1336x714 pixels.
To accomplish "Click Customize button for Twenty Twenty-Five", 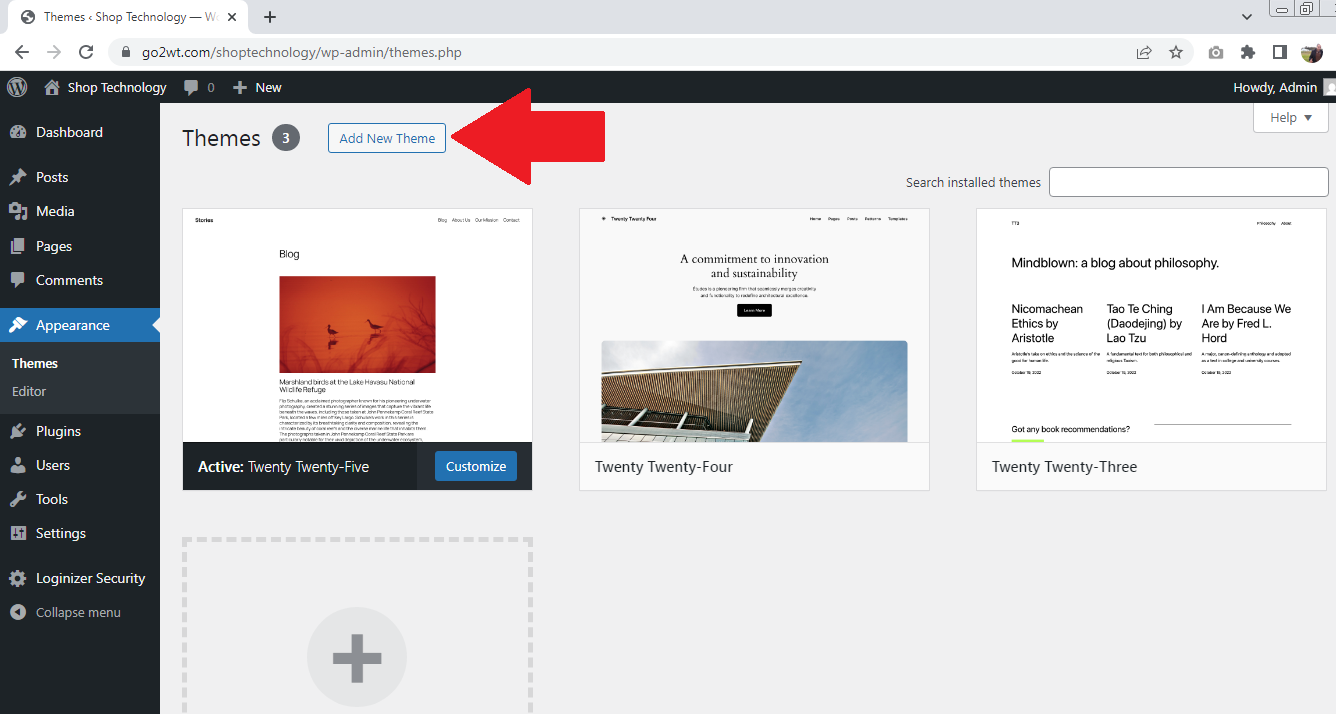I will (476, 466).
